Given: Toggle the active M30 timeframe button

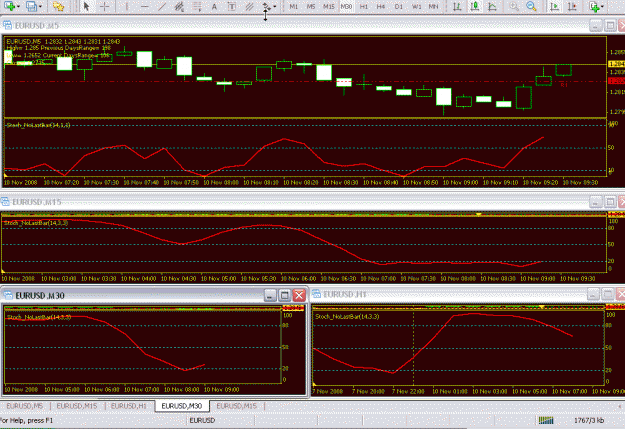Looking at the screenshot, I should [x=346, y=6].
